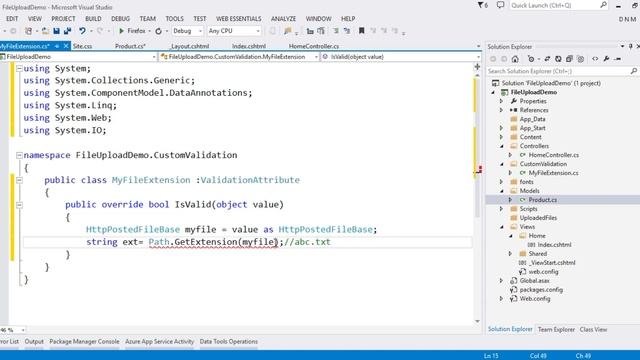The image size is (640, 360).
Task: Open the feedback speech bubble icon
Action: (x=500, y=5)
